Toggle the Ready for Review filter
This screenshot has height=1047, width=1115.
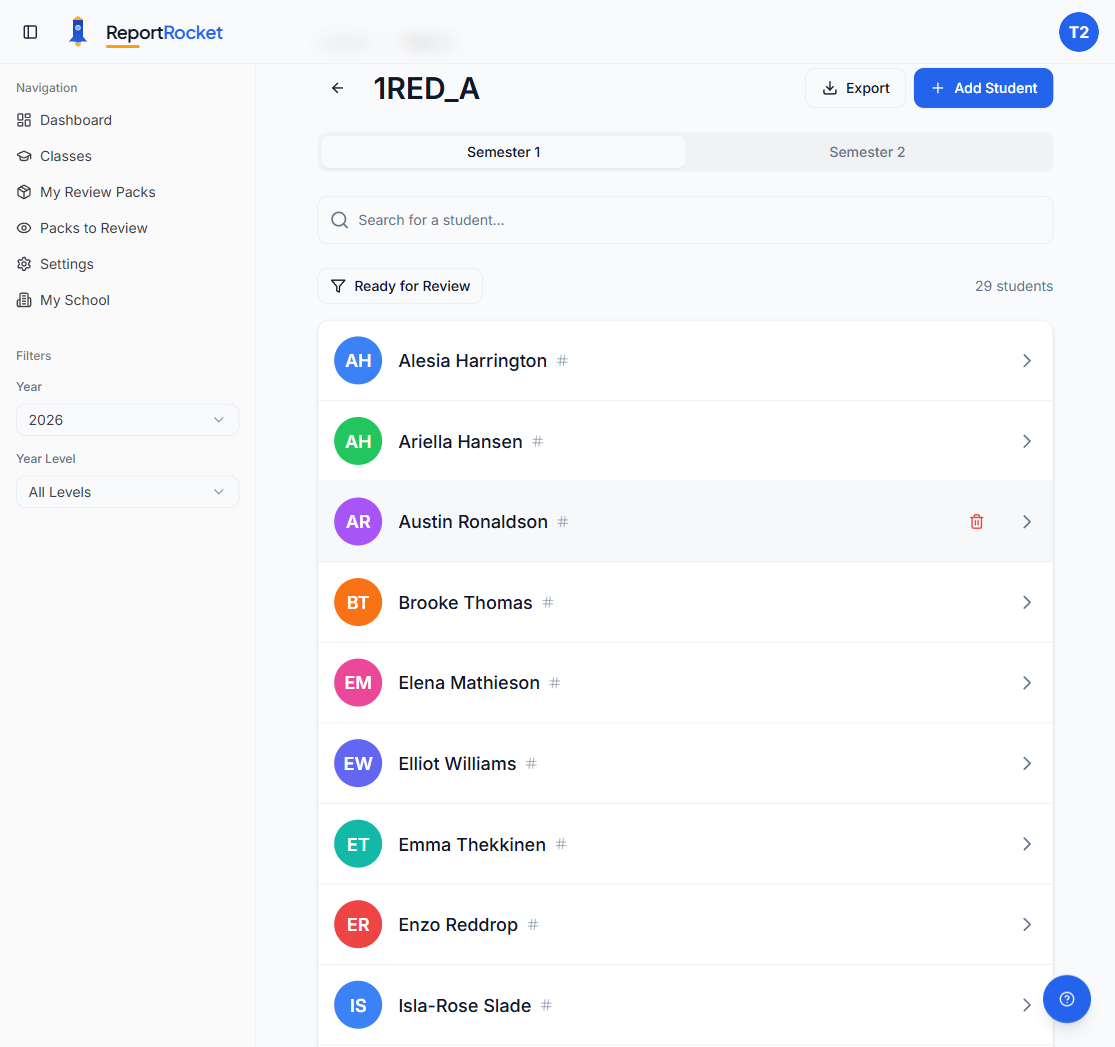400,286
